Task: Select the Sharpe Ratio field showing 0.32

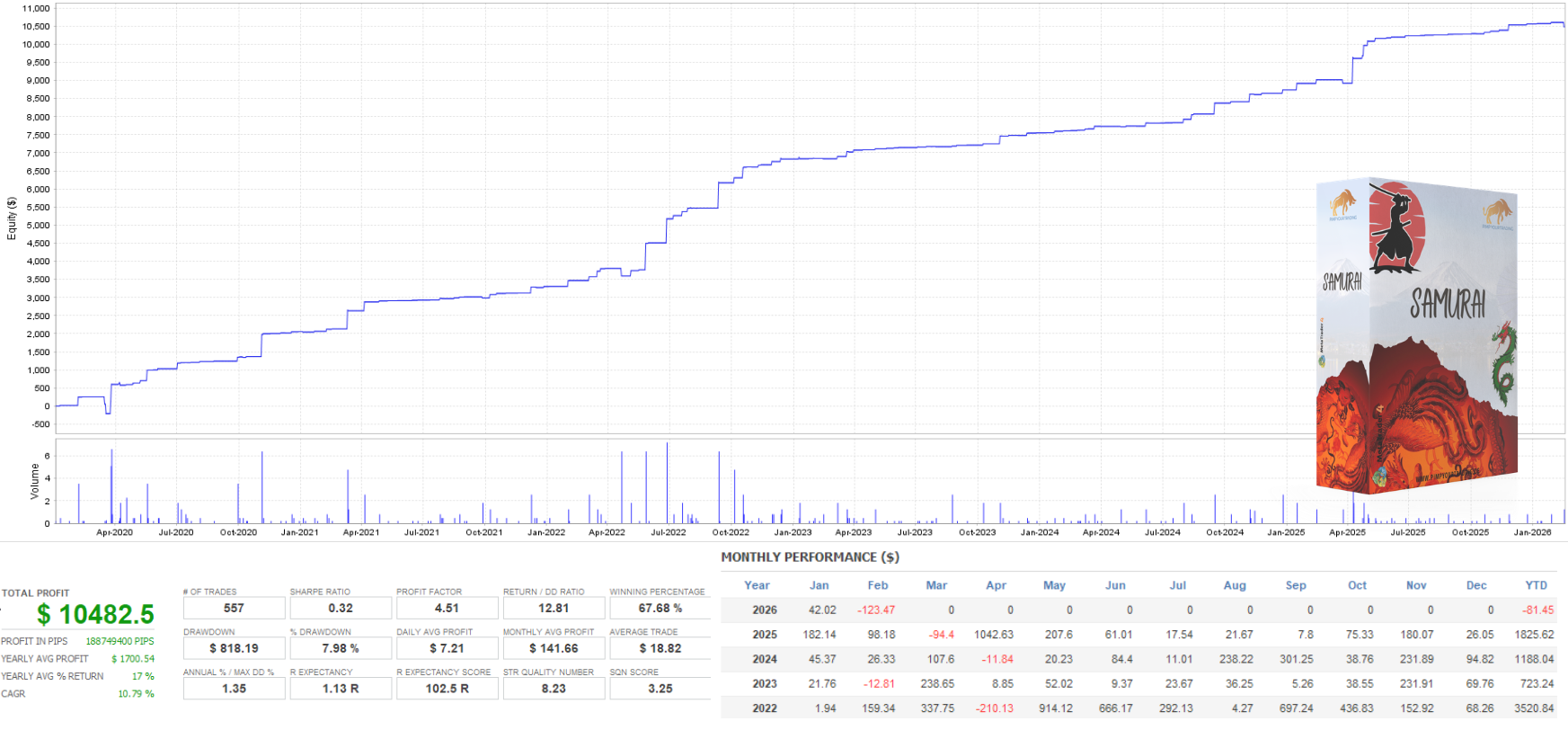Action: coord(341,609)
